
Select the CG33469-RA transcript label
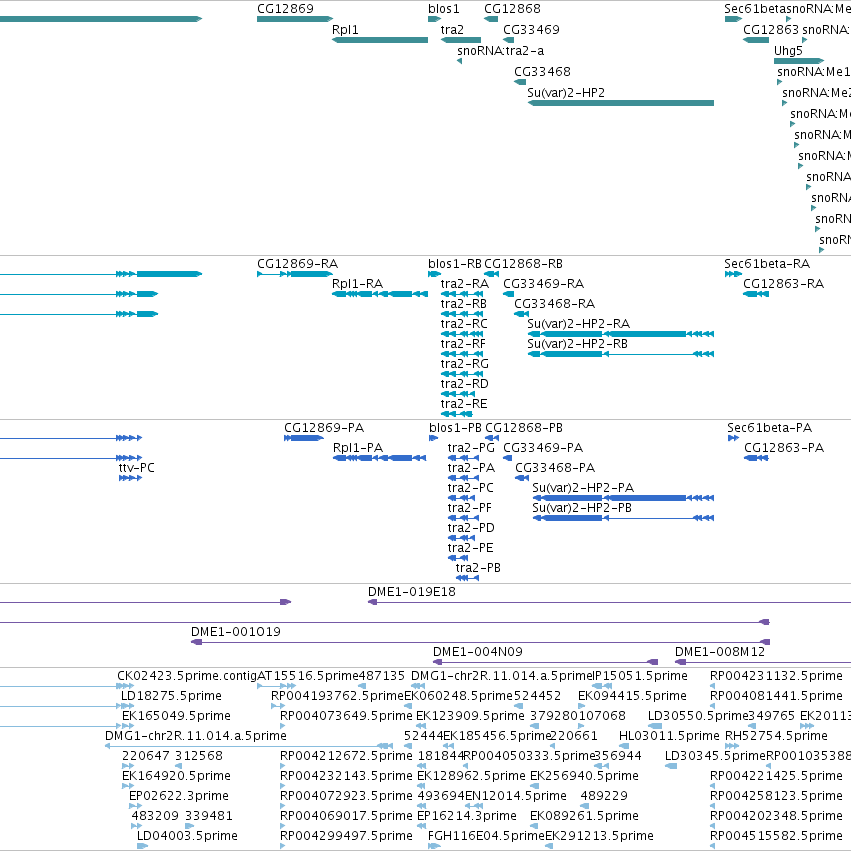coord(543,284)
